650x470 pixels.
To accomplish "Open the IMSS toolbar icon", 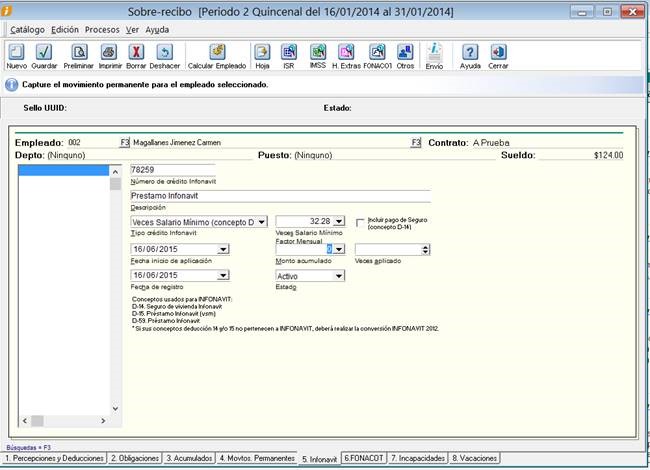I will point(318,52).
